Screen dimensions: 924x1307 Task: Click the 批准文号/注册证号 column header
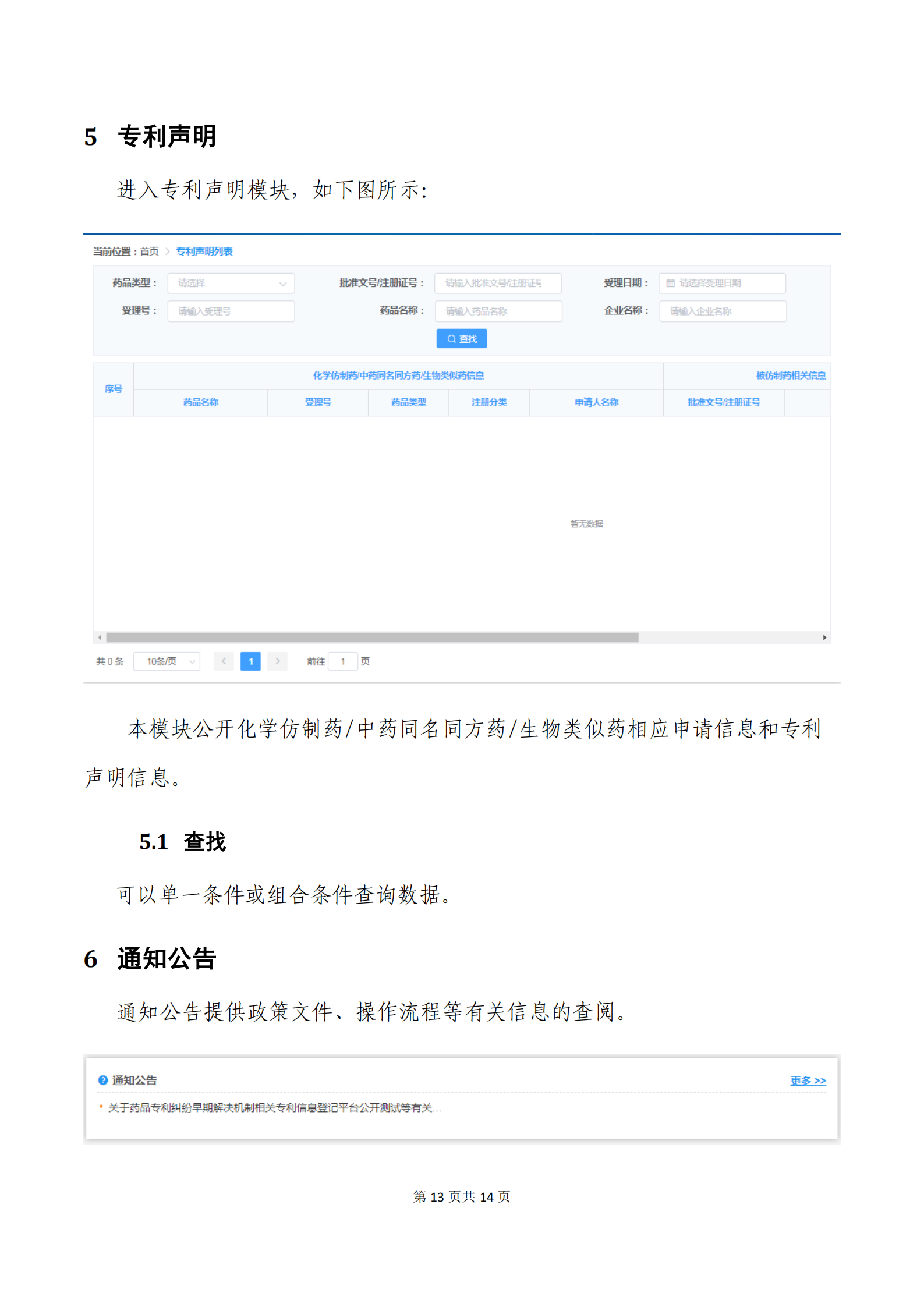(x=724, y=402)
